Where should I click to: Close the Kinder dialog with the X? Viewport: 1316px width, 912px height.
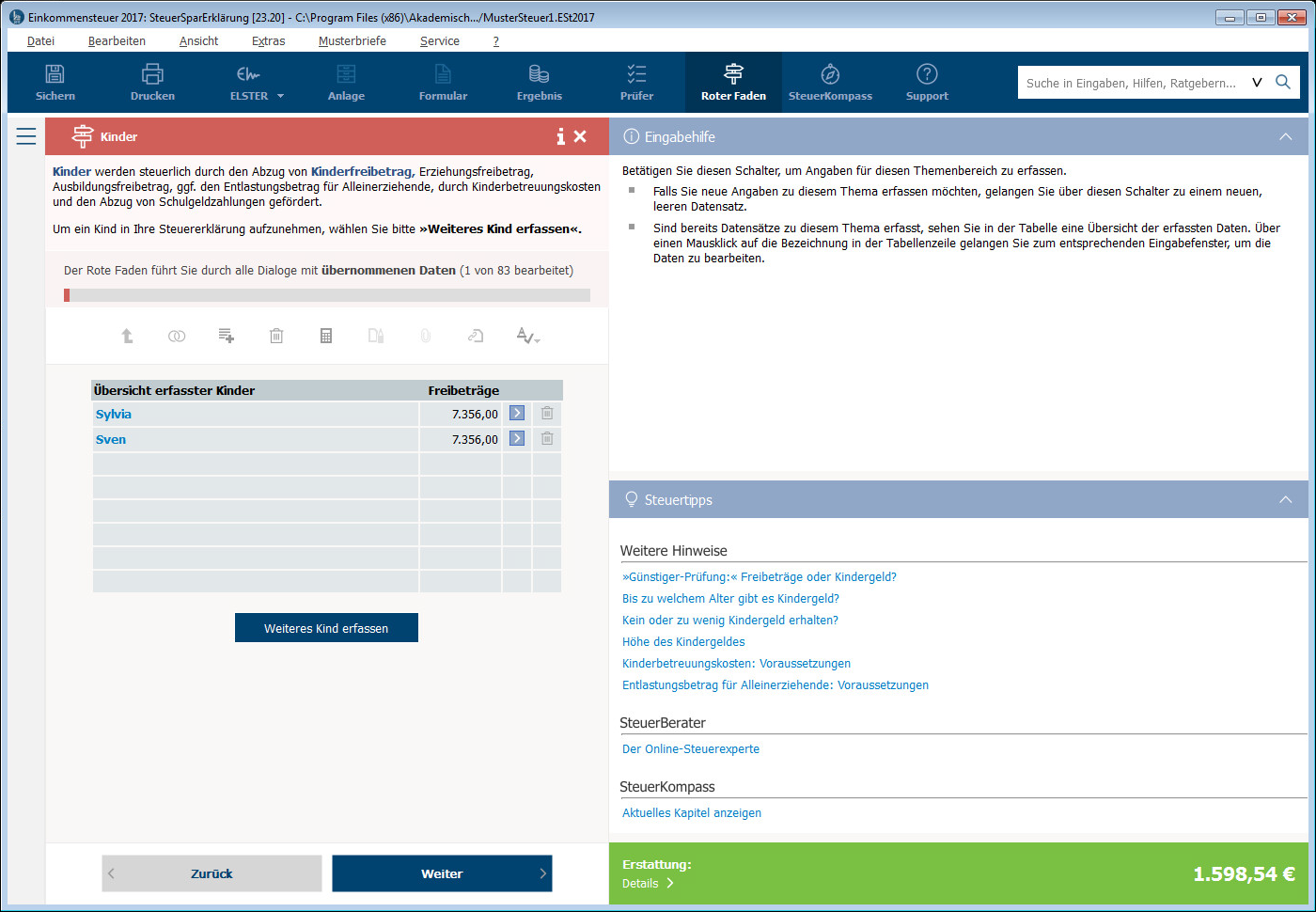[580, 136]
